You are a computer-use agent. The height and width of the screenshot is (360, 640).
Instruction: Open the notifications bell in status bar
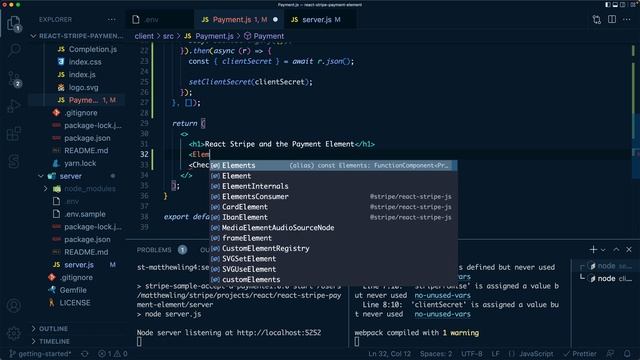click(x=627, y=354)
